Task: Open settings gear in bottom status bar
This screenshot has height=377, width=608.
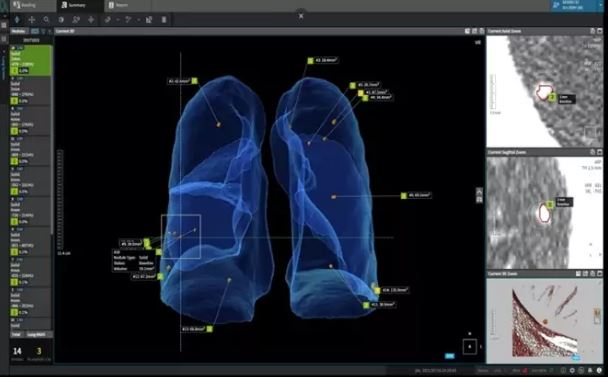Action: (572, 371)
